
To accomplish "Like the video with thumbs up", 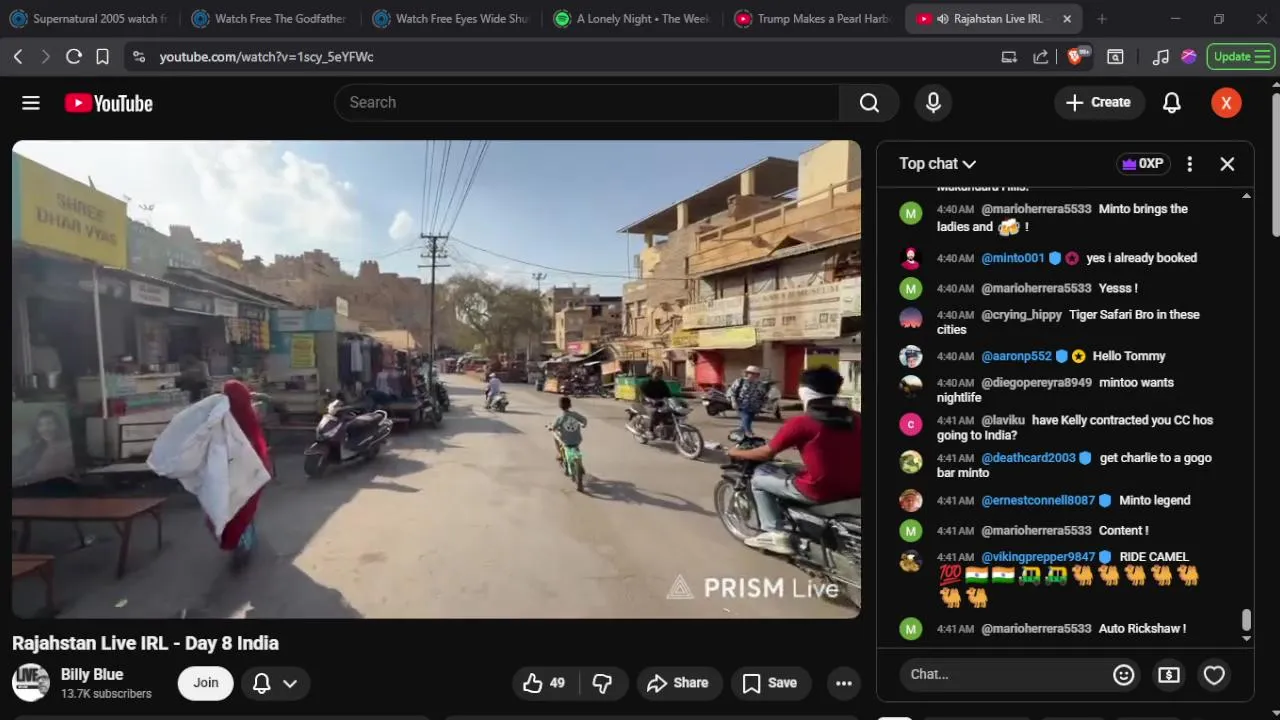I will [x=544, y=683].
